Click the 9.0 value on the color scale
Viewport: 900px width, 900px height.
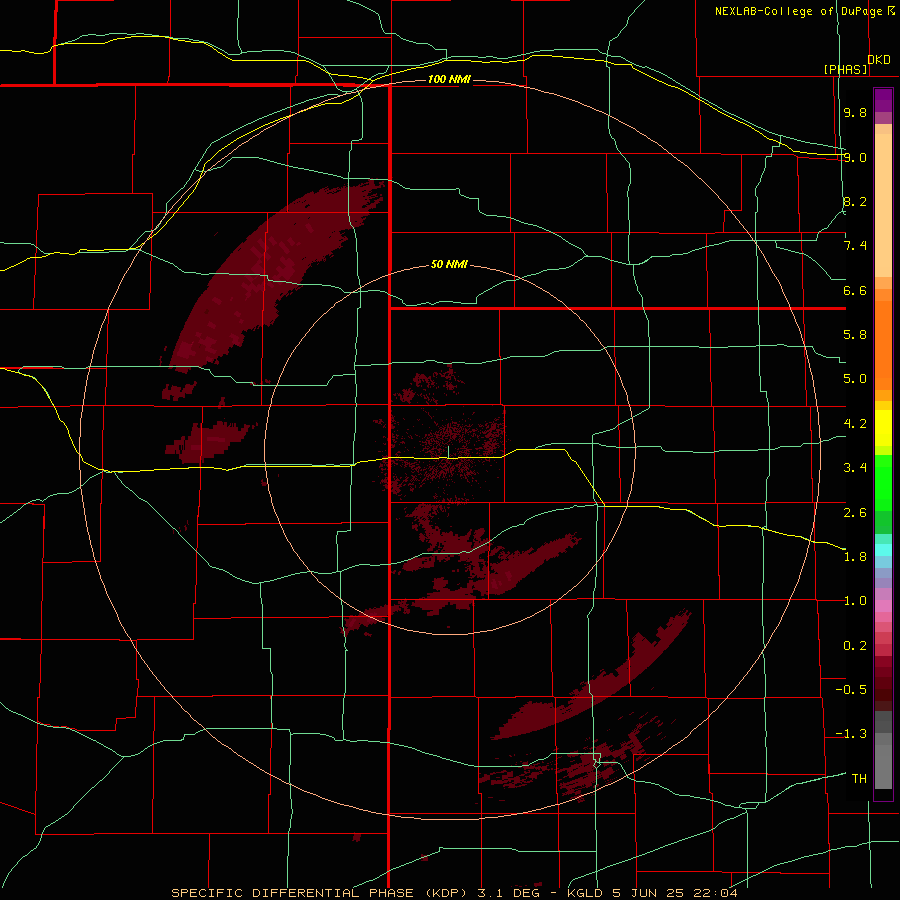(x=855, y=157)
